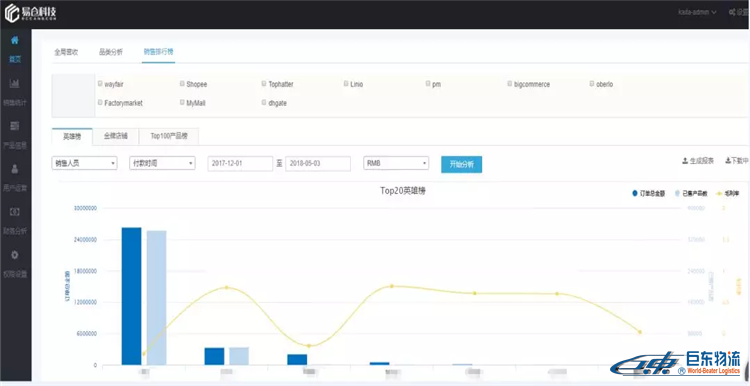Check the MyMall checkbox
Viewport: 750px width, 386px height.
(182, 102)
